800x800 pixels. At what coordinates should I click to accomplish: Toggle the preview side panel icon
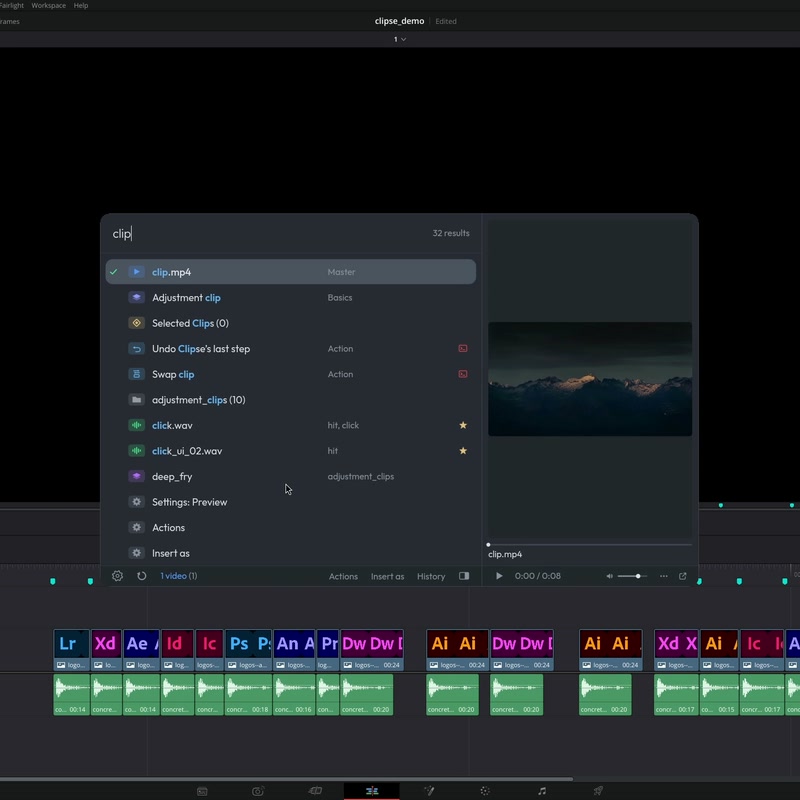464,576
